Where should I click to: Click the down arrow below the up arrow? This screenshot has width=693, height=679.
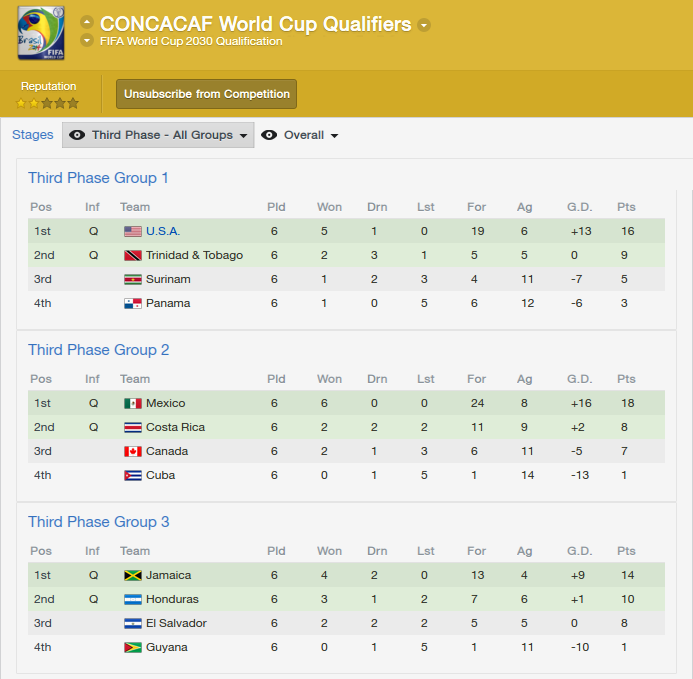87,41
